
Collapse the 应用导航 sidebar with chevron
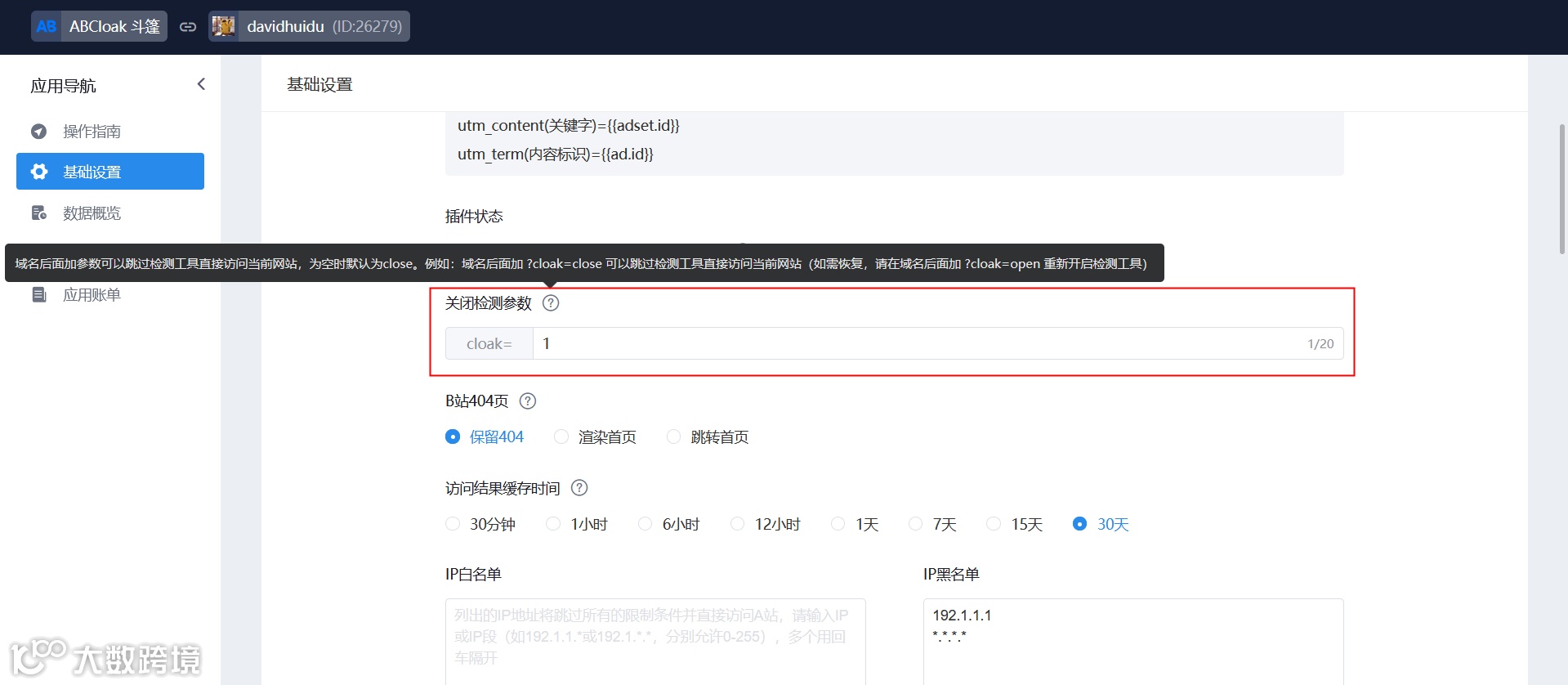point(201,84)
